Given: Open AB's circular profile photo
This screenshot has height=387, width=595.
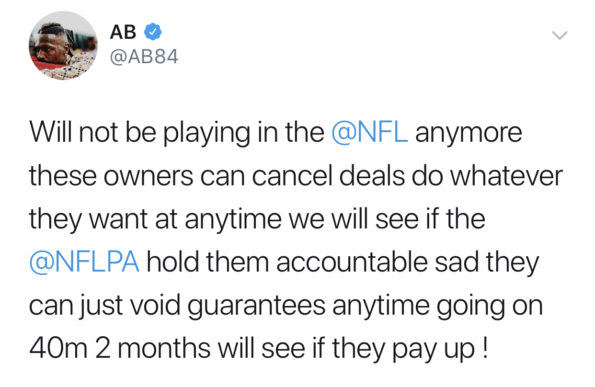Looking at the screenshot, I should tap(63, 46).
